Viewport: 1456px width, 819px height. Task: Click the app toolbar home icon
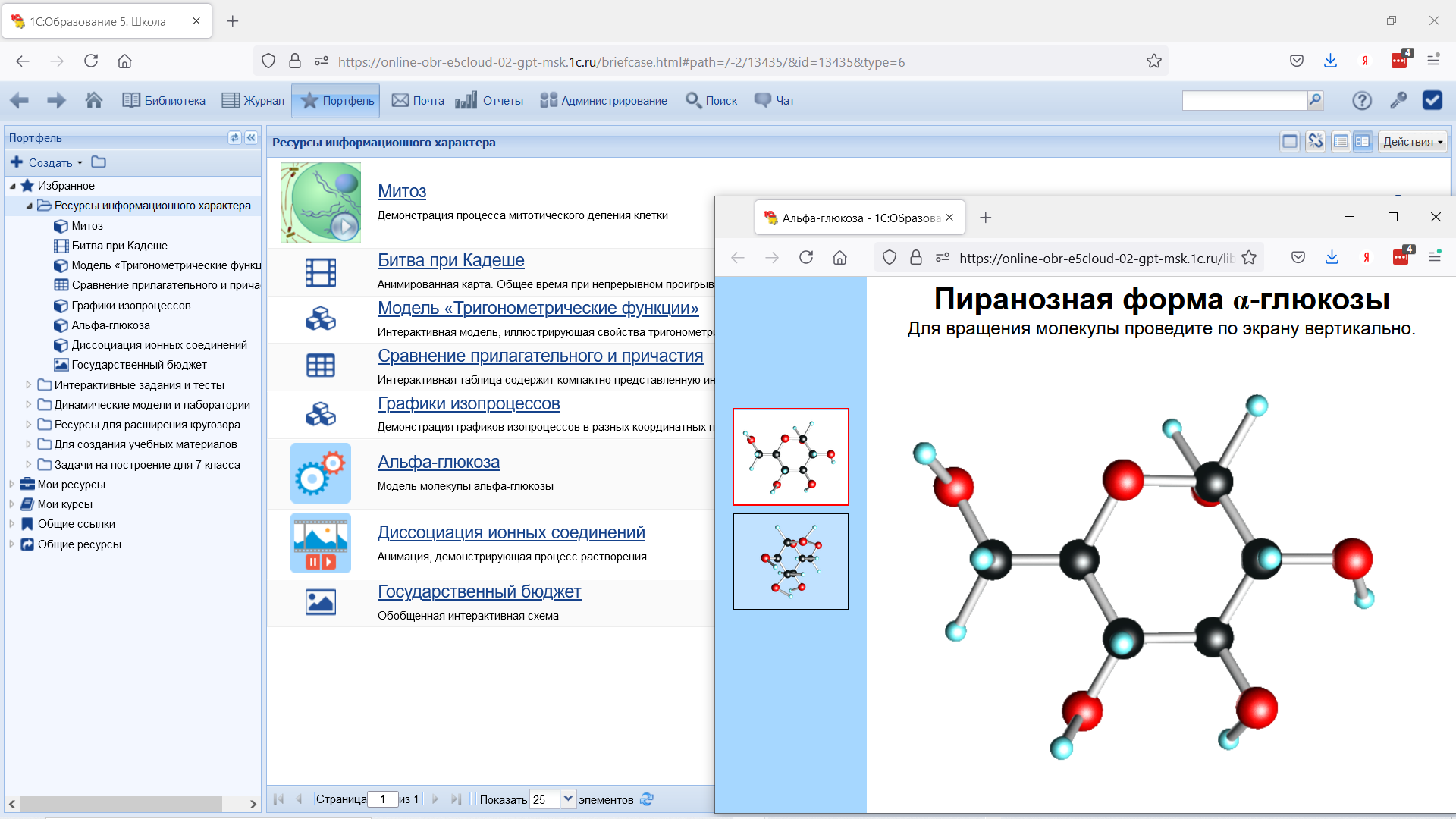(94, 100)
